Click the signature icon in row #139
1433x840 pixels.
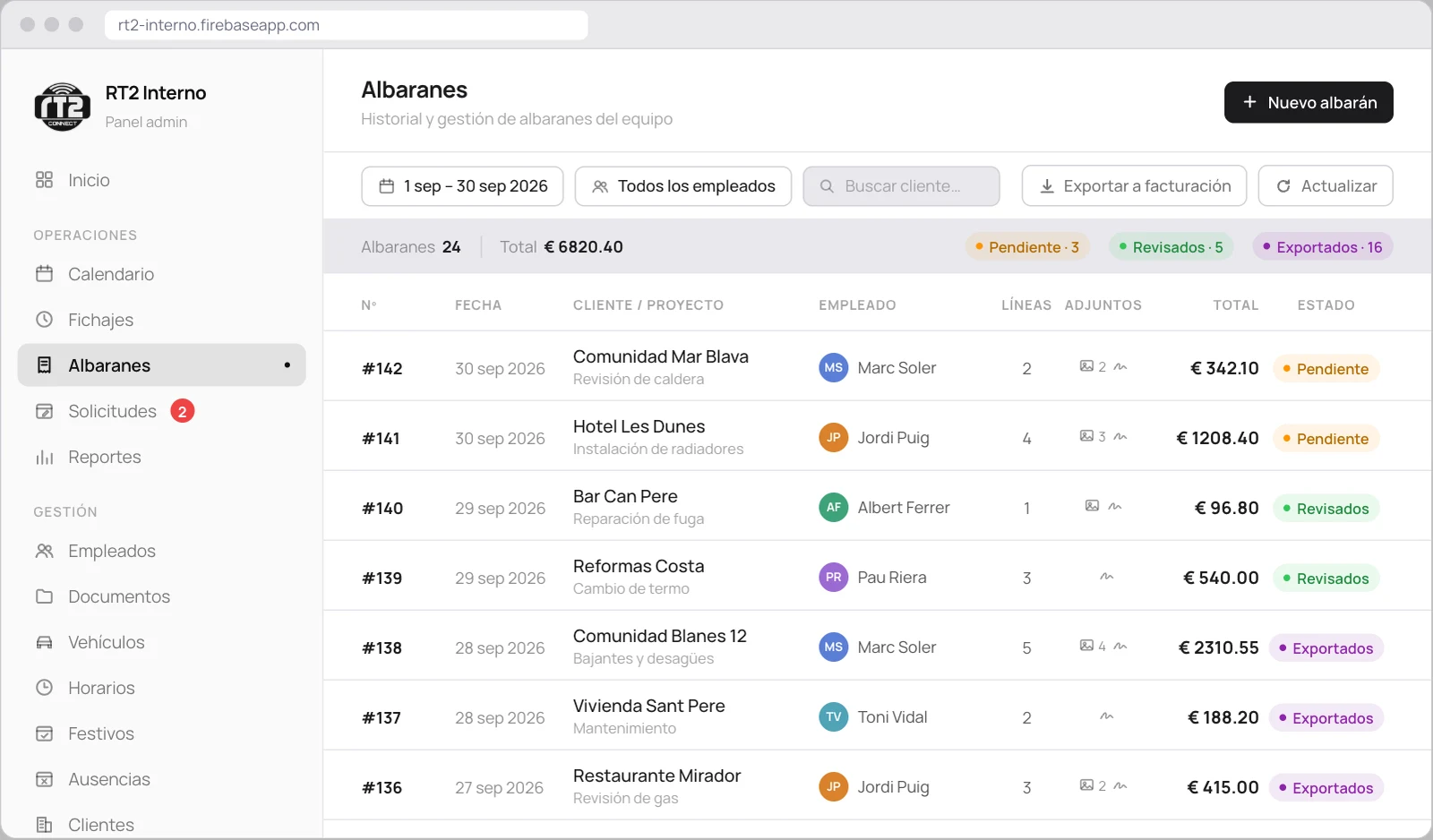(x=1107, y=577)
